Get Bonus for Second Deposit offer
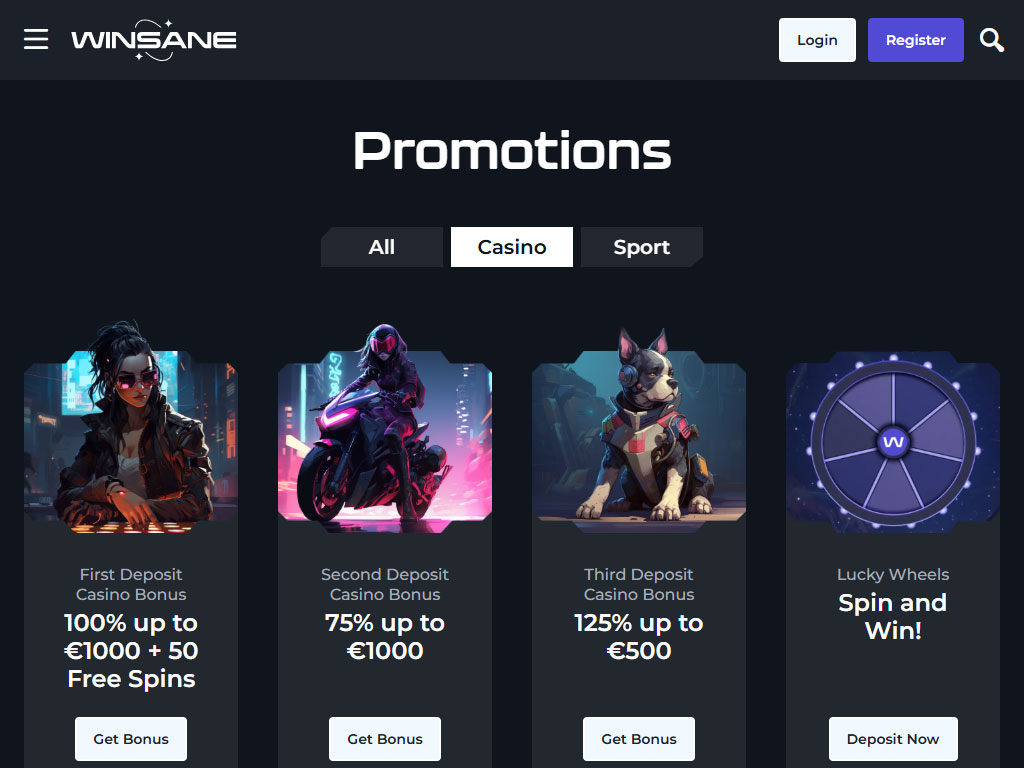 385,739
